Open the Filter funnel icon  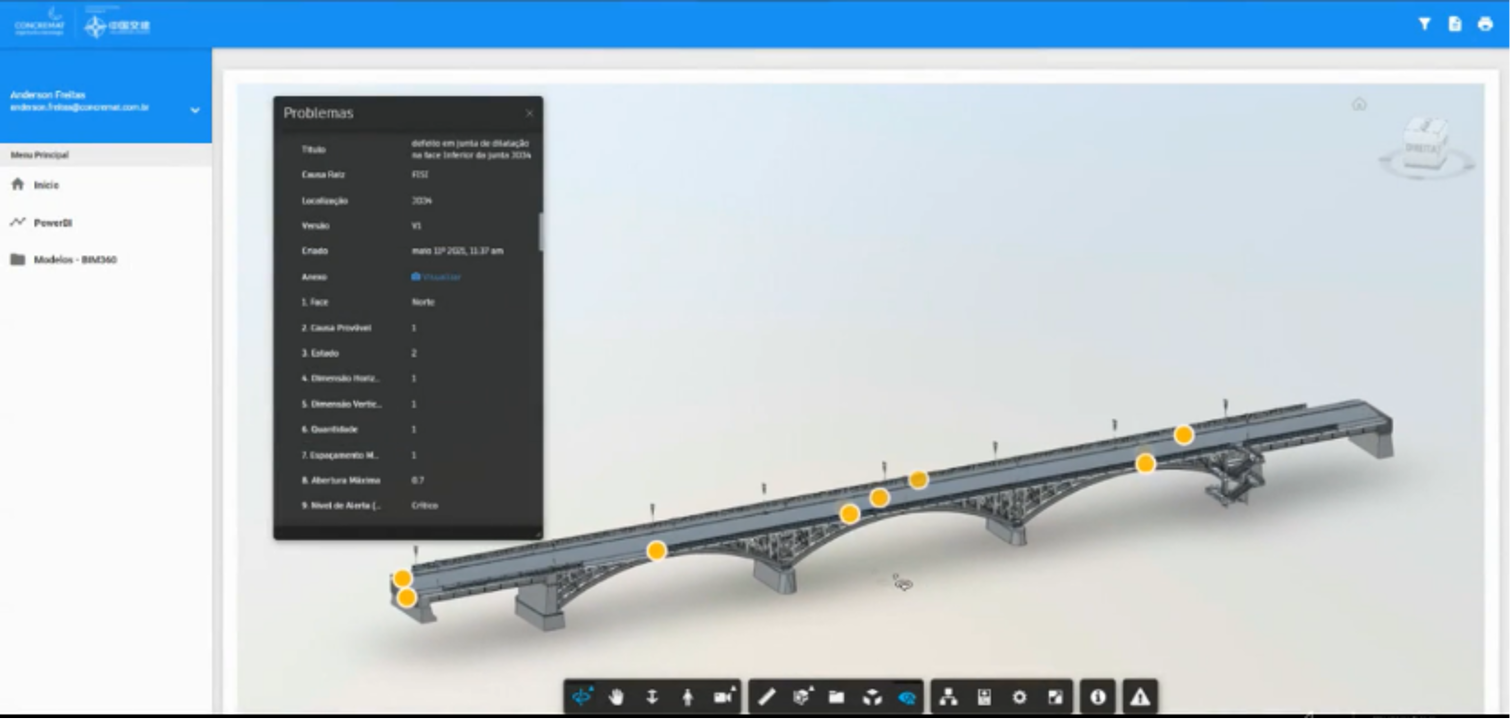[x=1424, y=24]
